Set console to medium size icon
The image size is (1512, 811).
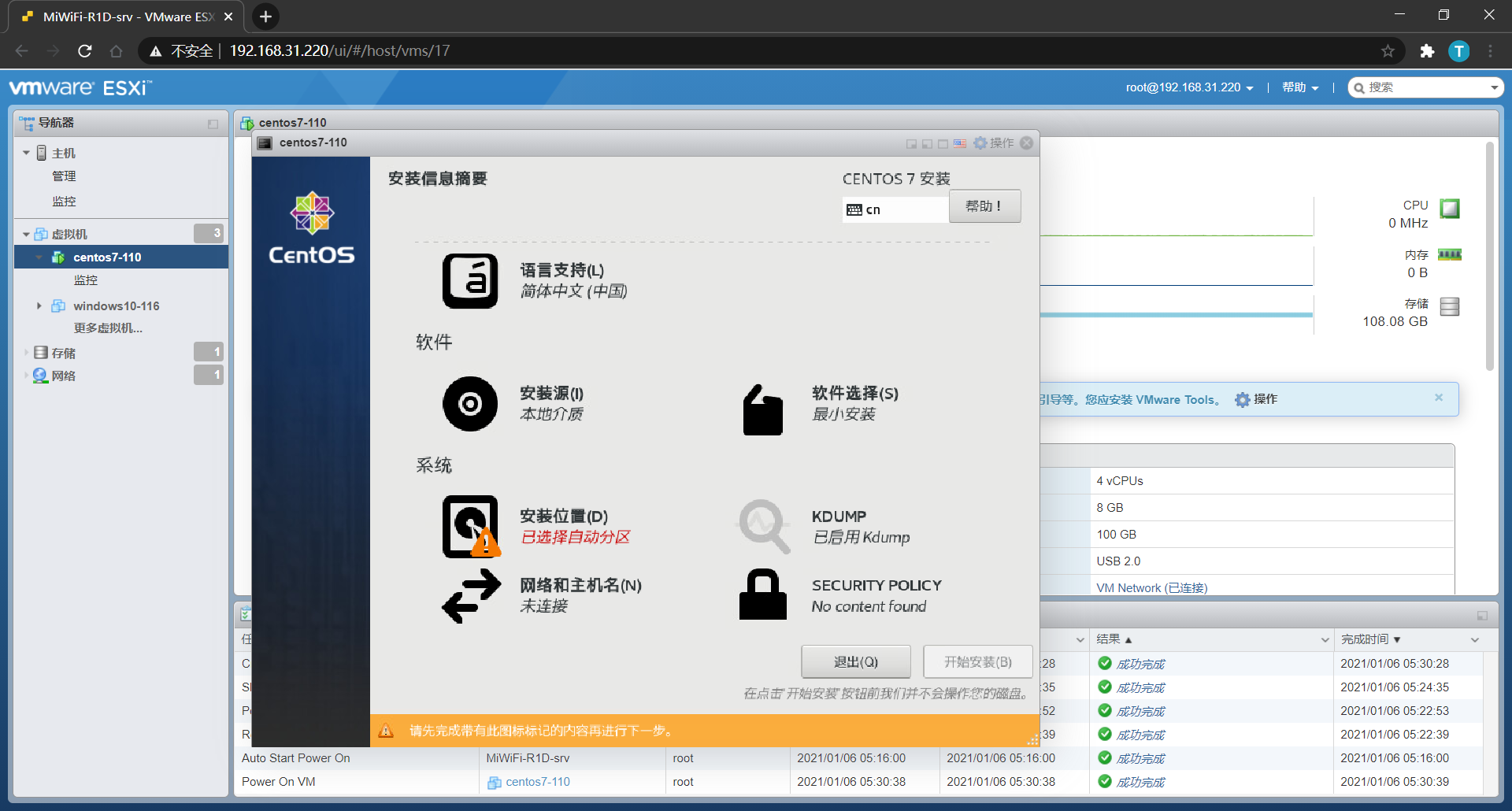(927, 144)
